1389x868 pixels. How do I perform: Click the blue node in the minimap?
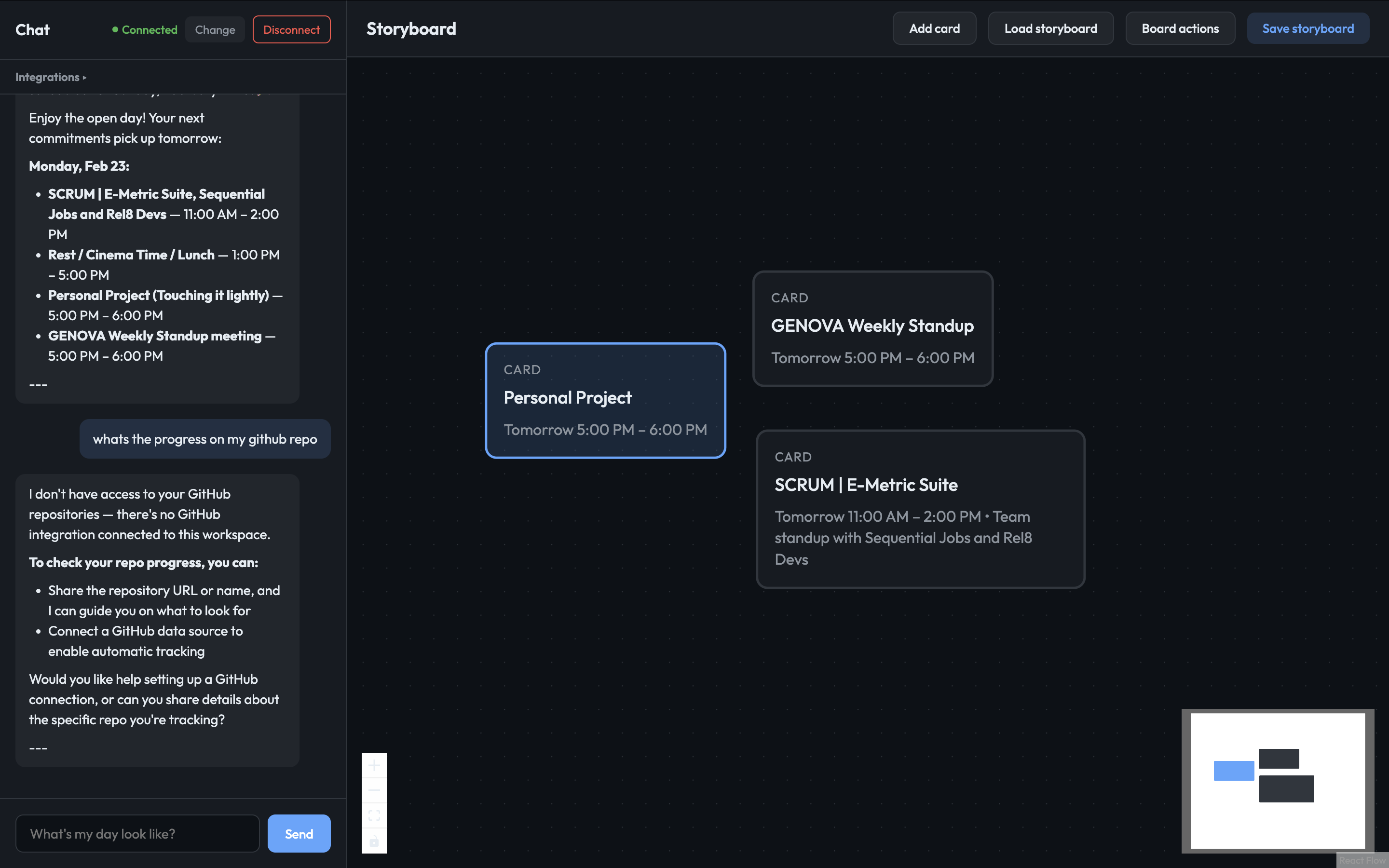pyautogui.click(x=1233, y=771)
